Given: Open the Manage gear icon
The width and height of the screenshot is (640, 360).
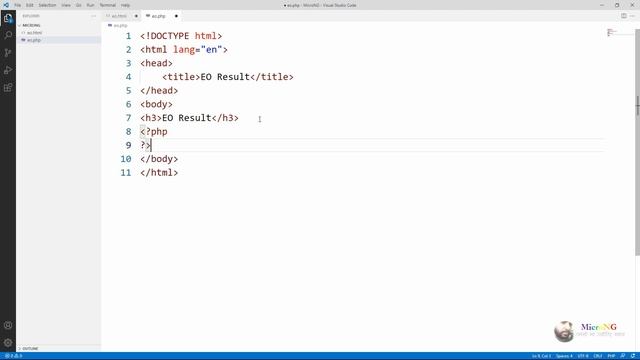Looking at the screenshot, I should pos(8,343).
